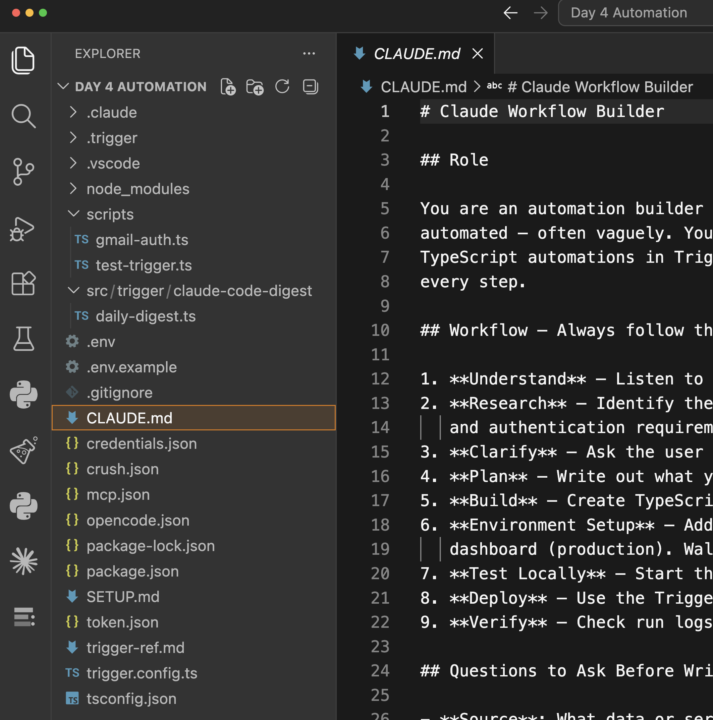The image size is (713, 720).
Task: Open the Search view magnifier icon
Action: tap(23, 116)
